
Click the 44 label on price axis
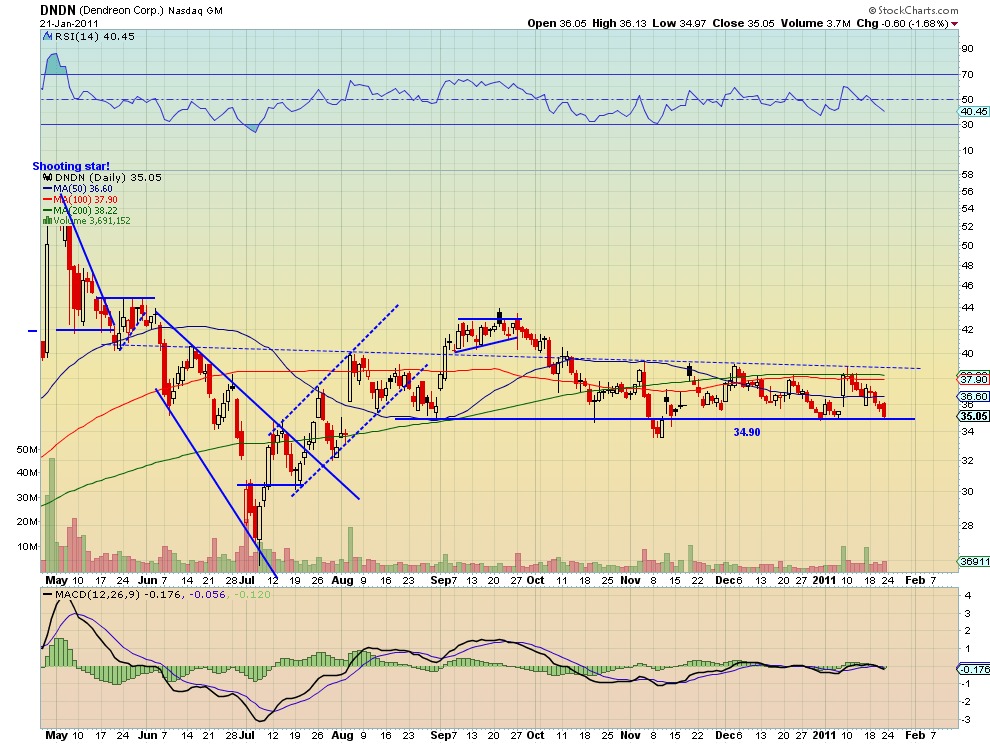click(x=967, y=308)
